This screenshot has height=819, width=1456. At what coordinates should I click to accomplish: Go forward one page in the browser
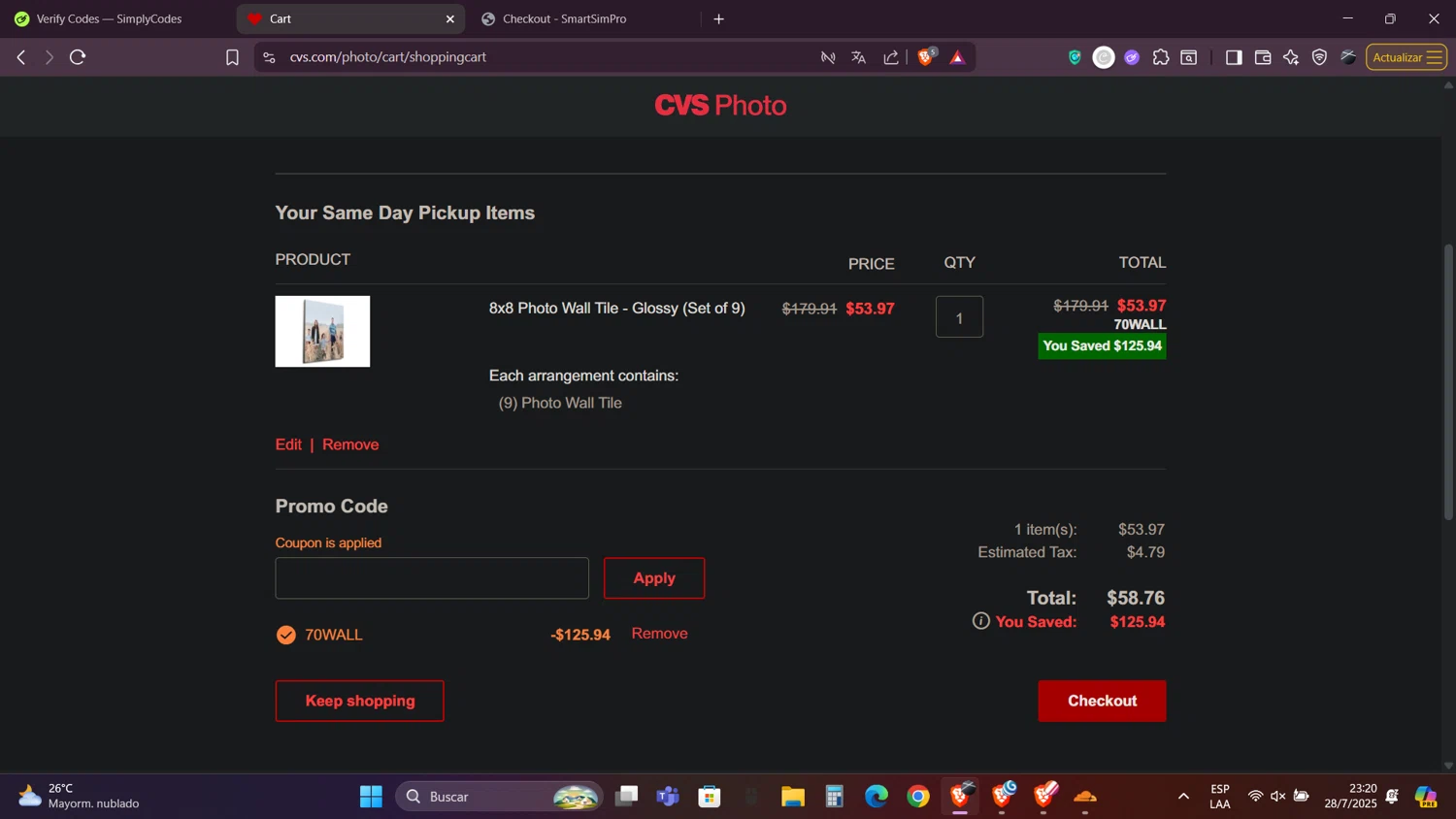pyautogui.click(x=49, y=57)
